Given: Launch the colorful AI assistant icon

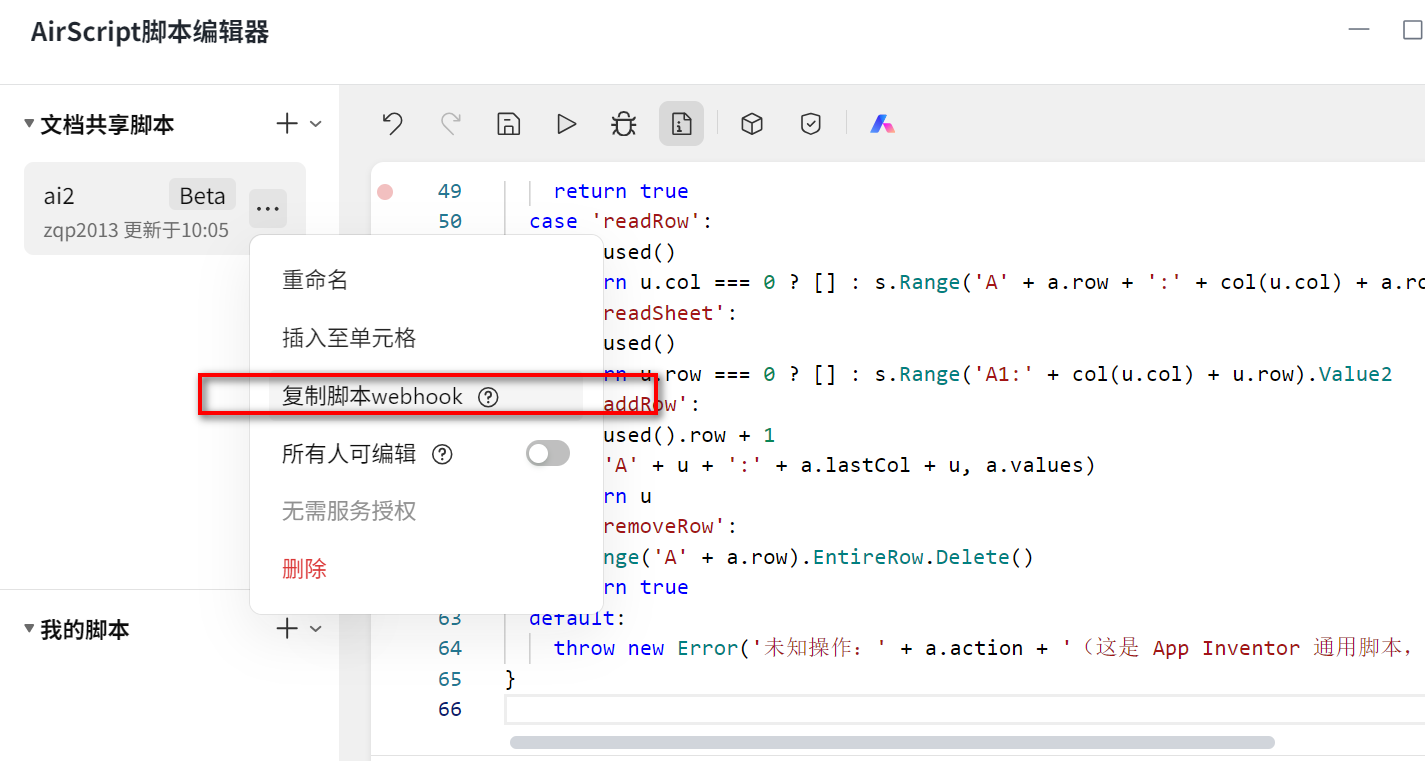Looking at the screenshot, I should tap(882, 124).
